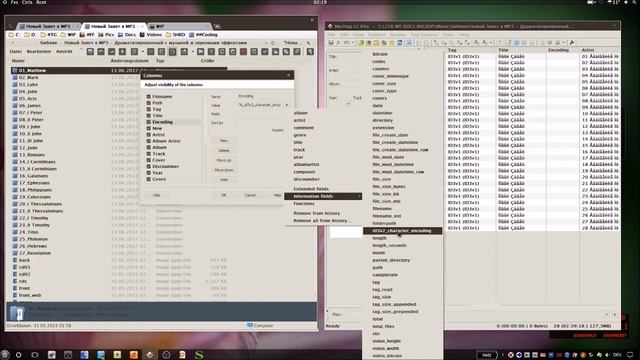The width and height of the screenshot is (640, 360).
Task: Toggle the Discnumber column checkbox
Action: [149, 166]
